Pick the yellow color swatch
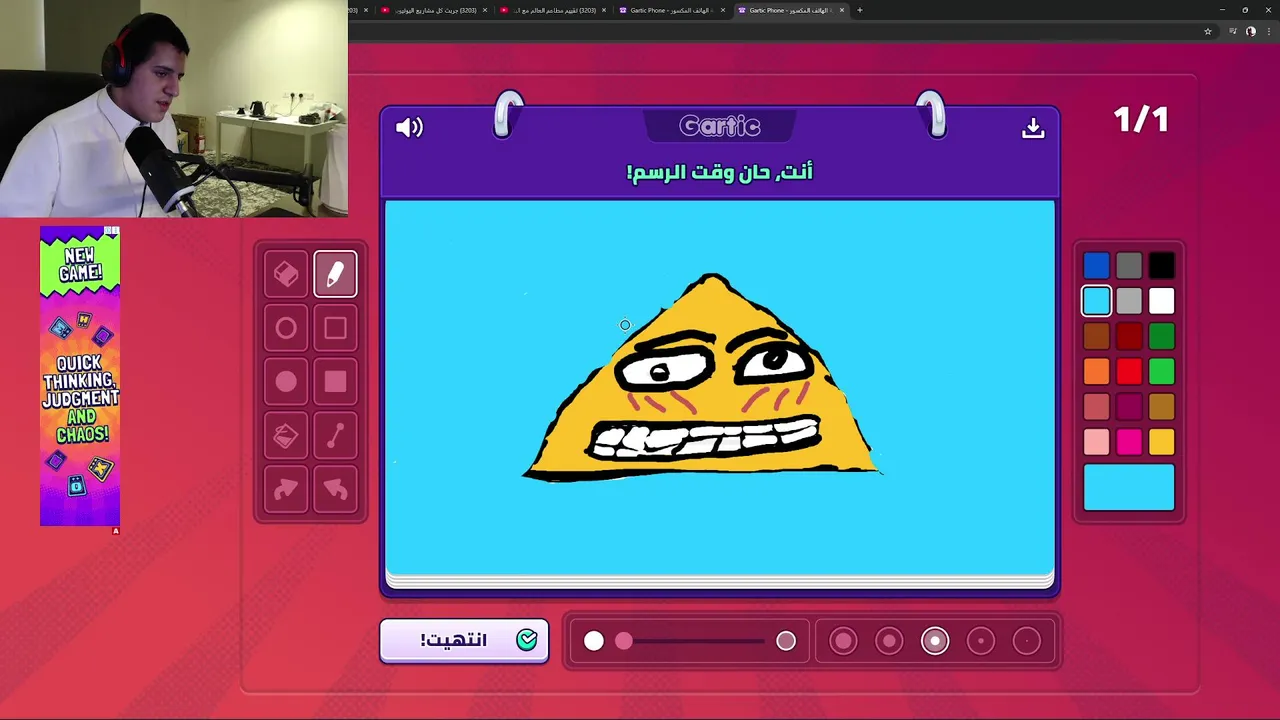1280x720 pixels. tap(1162, 441)
